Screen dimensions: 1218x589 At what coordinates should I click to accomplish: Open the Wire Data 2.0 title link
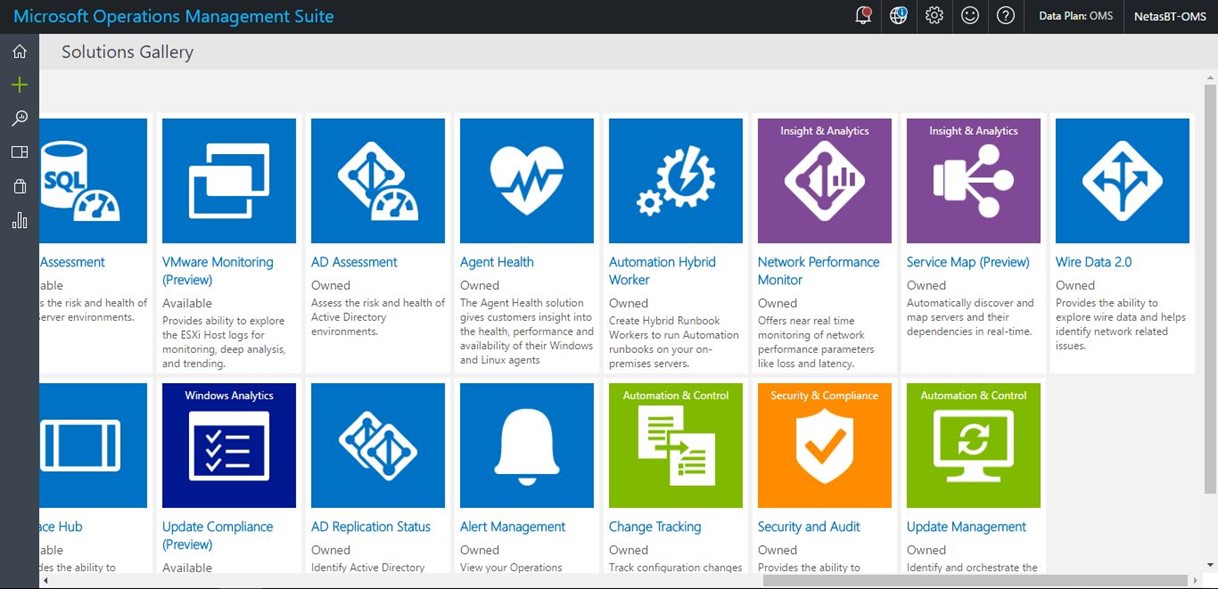coord(1094,262)
